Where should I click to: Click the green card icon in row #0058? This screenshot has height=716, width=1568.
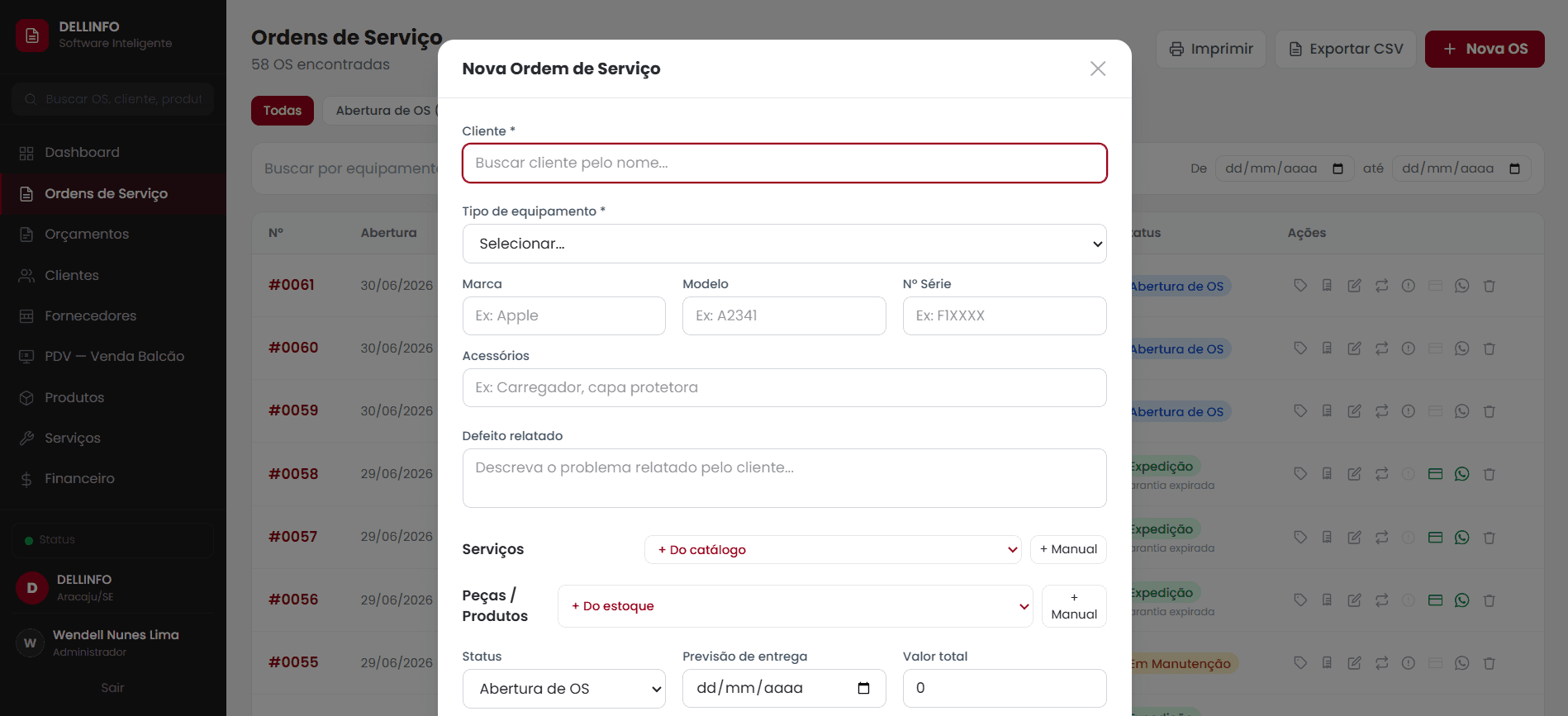coord(1435,474)
